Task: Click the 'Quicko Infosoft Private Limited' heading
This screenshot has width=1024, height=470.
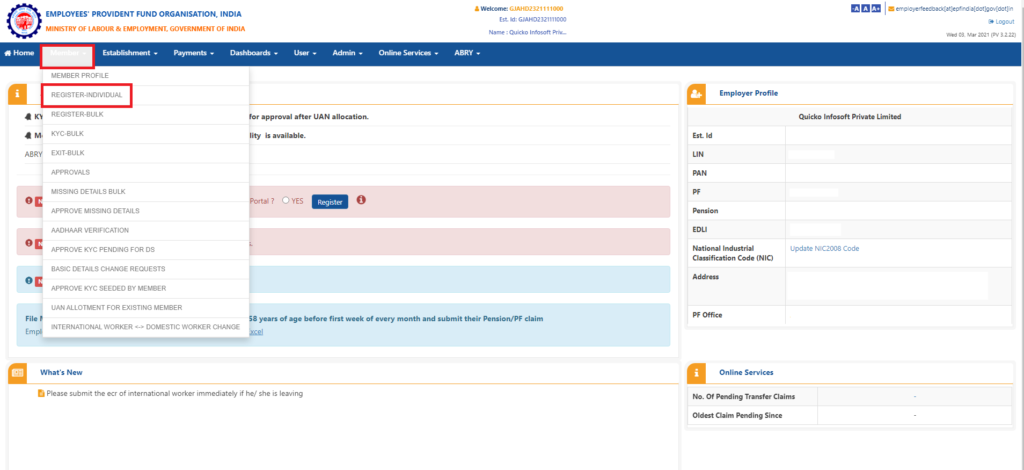Action: 850,117
